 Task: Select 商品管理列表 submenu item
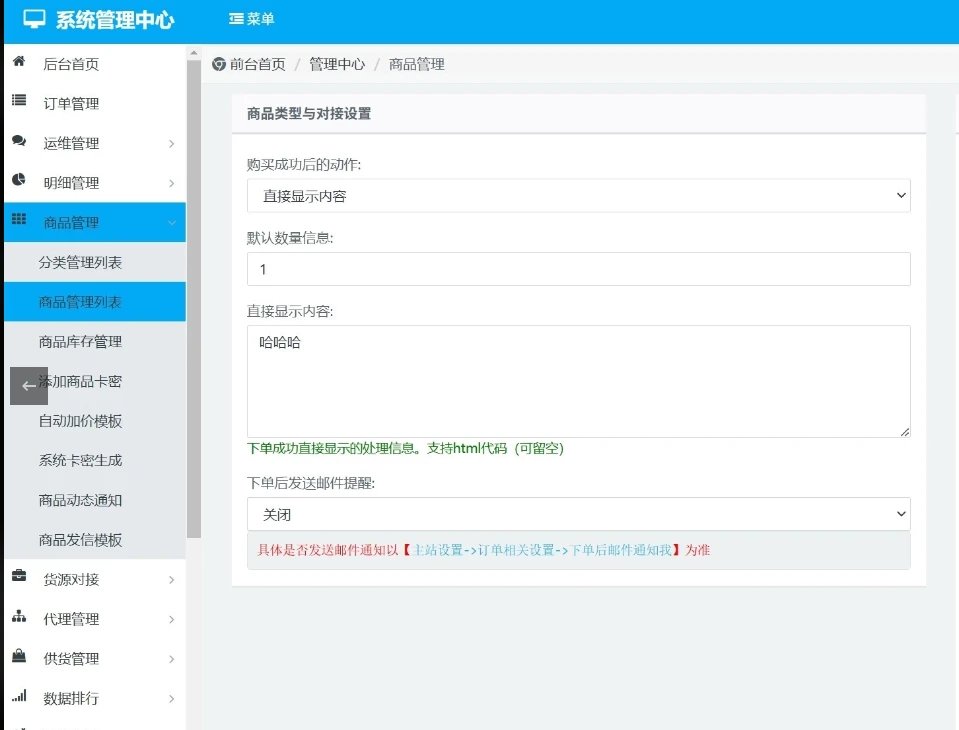(95, 302)
